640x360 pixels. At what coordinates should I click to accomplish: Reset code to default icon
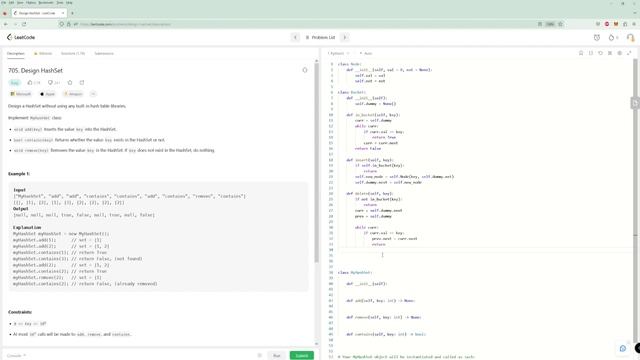point(600,53)
